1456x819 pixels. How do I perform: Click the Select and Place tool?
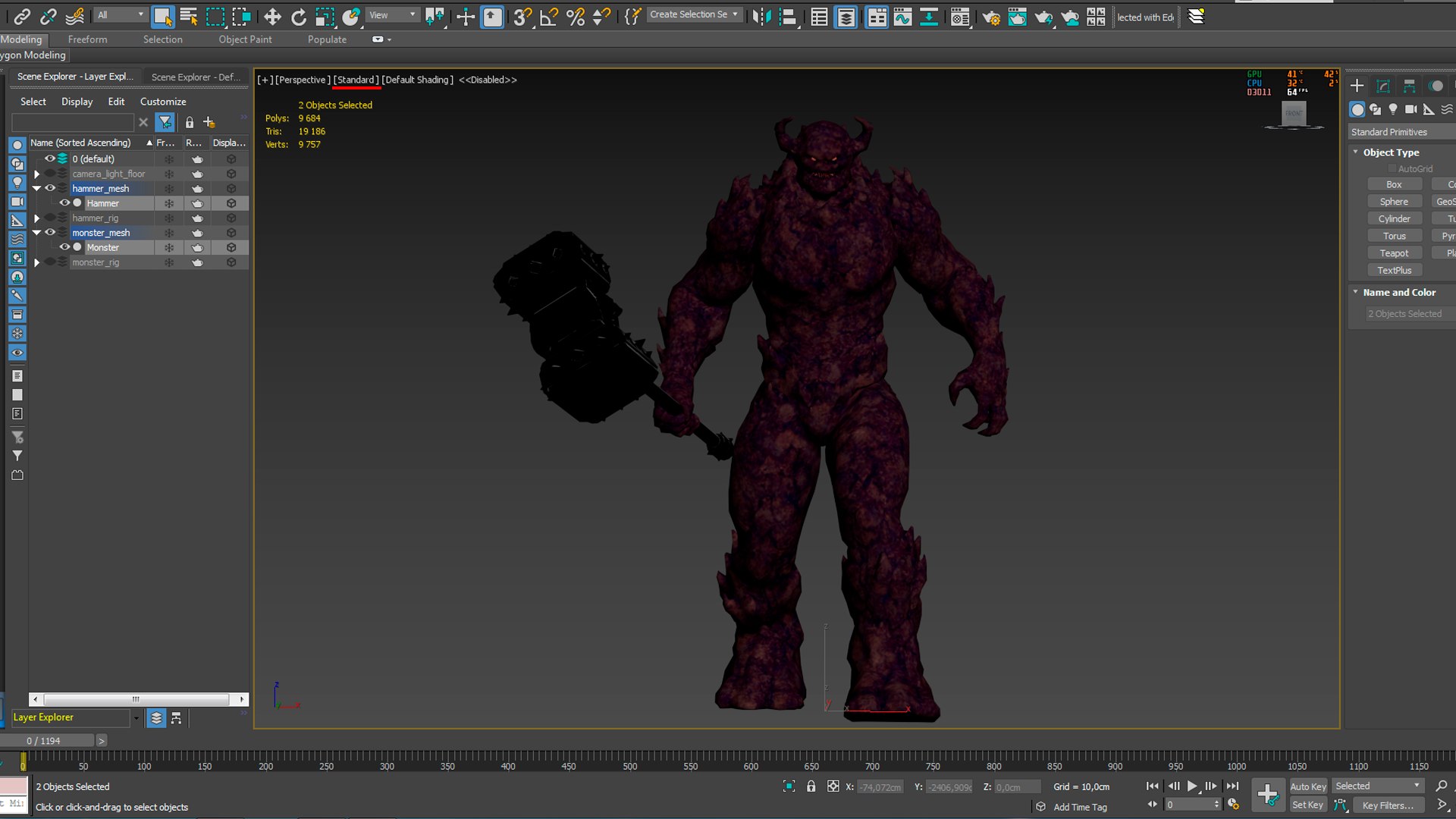coord(351,16)
